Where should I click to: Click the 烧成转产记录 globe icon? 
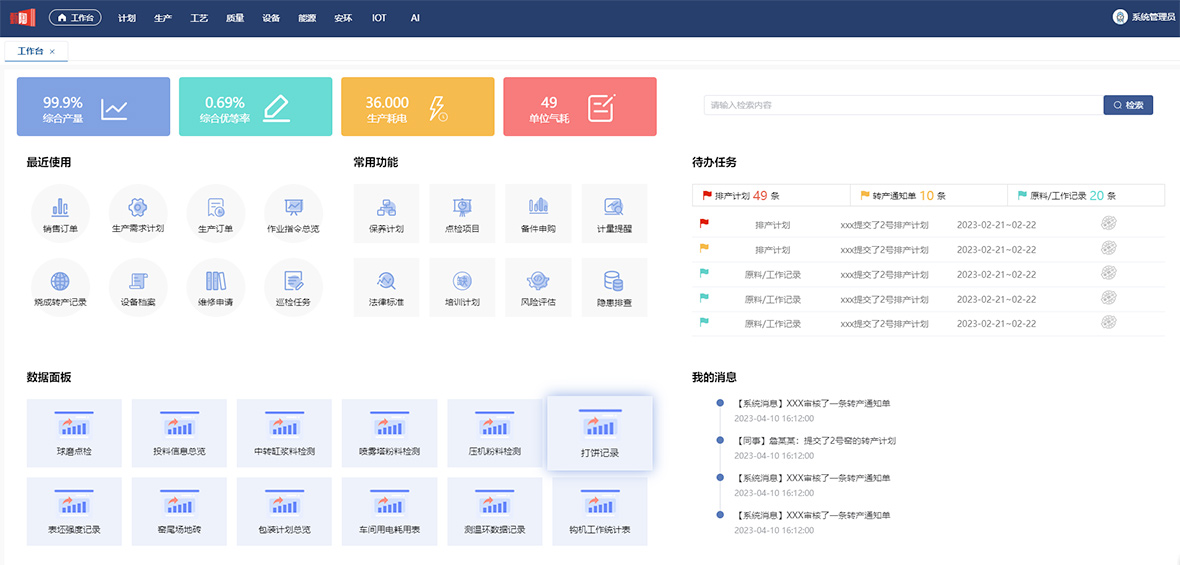(60, 282)
